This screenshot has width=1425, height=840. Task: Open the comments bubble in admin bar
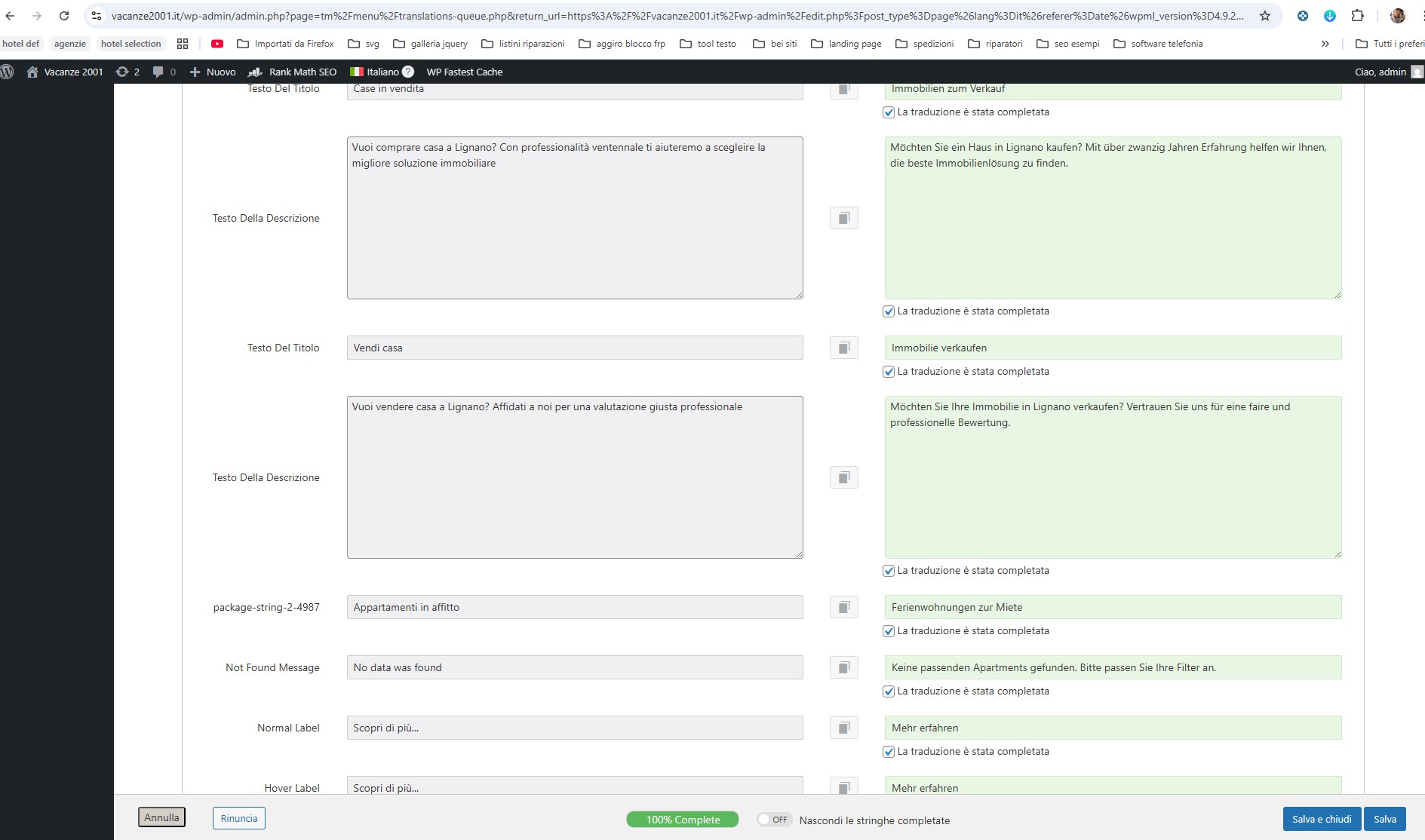(x=164, y=72)
